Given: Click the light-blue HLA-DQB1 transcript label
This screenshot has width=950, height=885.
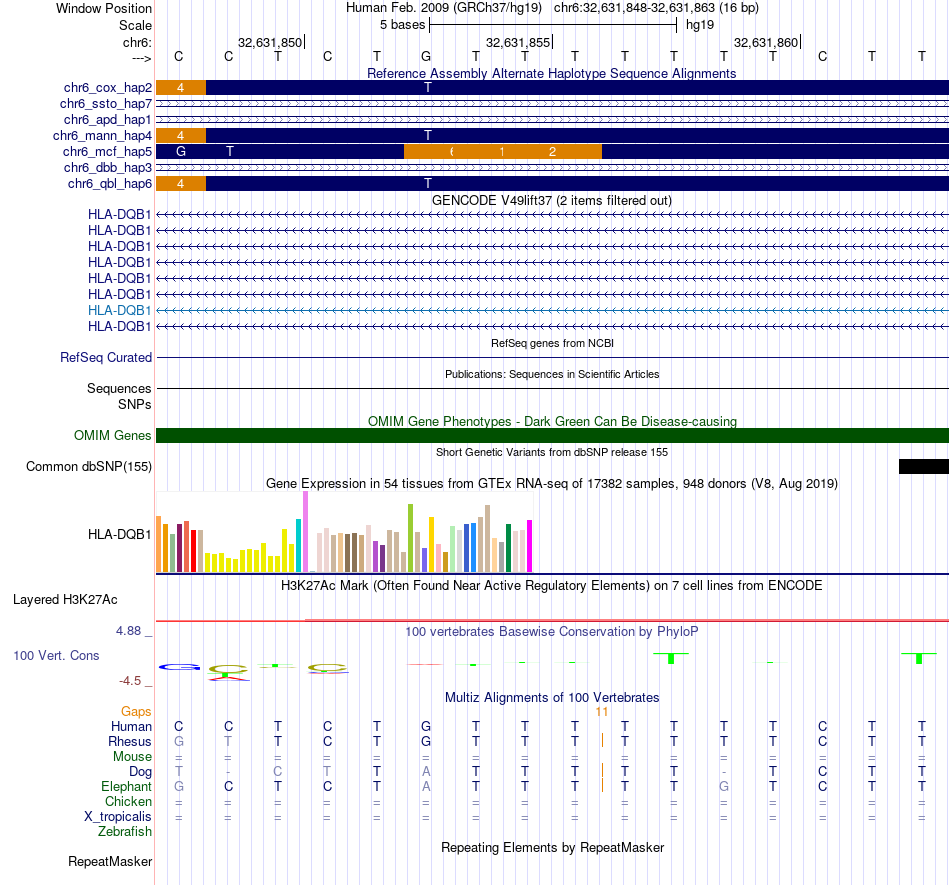Looking at the screenshot, I should (119, 311).
